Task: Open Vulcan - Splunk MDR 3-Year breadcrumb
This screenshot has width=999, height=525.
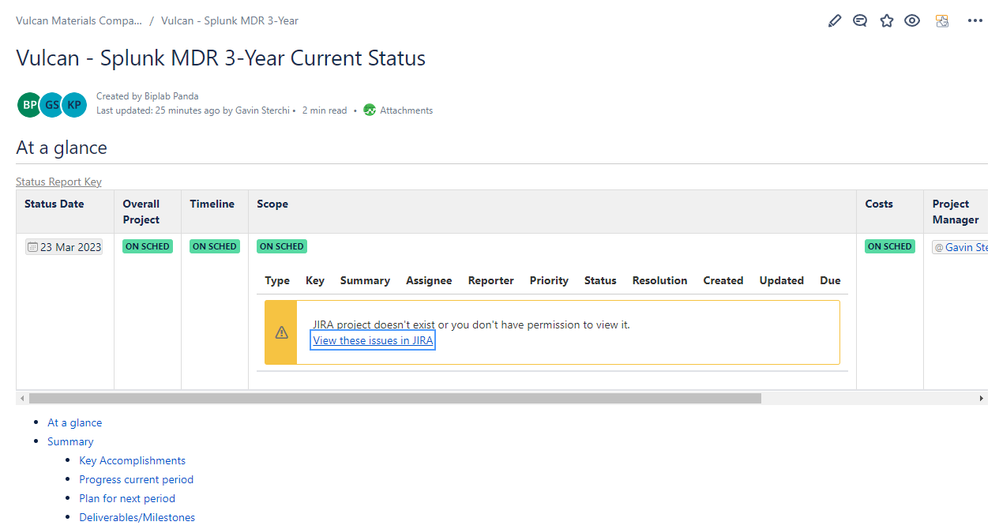Action: pos(229,20)
